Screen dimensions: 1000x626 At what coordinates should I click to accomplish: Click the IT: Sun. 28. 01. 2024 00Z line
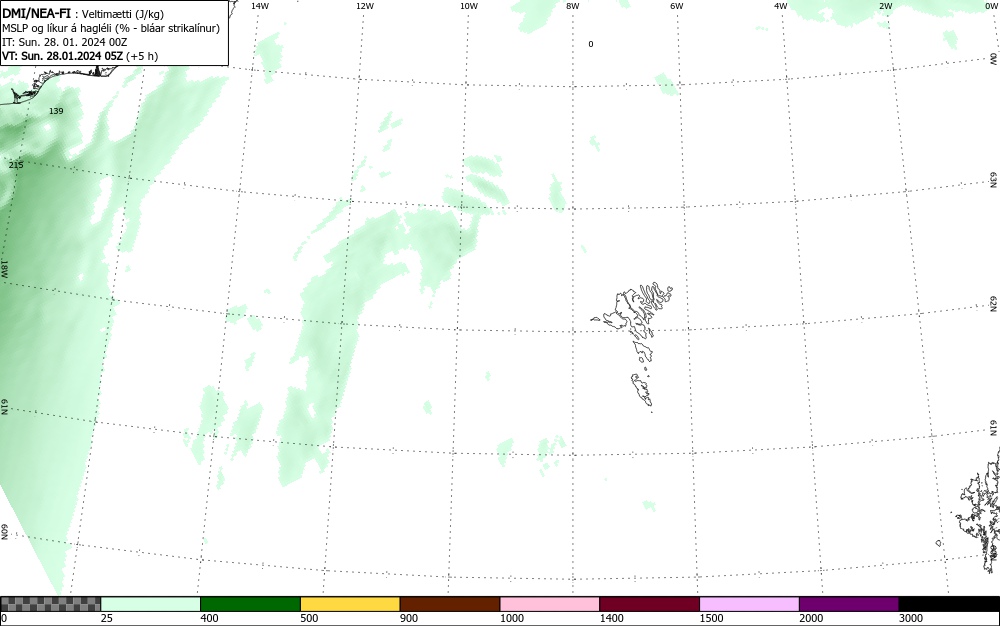tap(65, 42)
